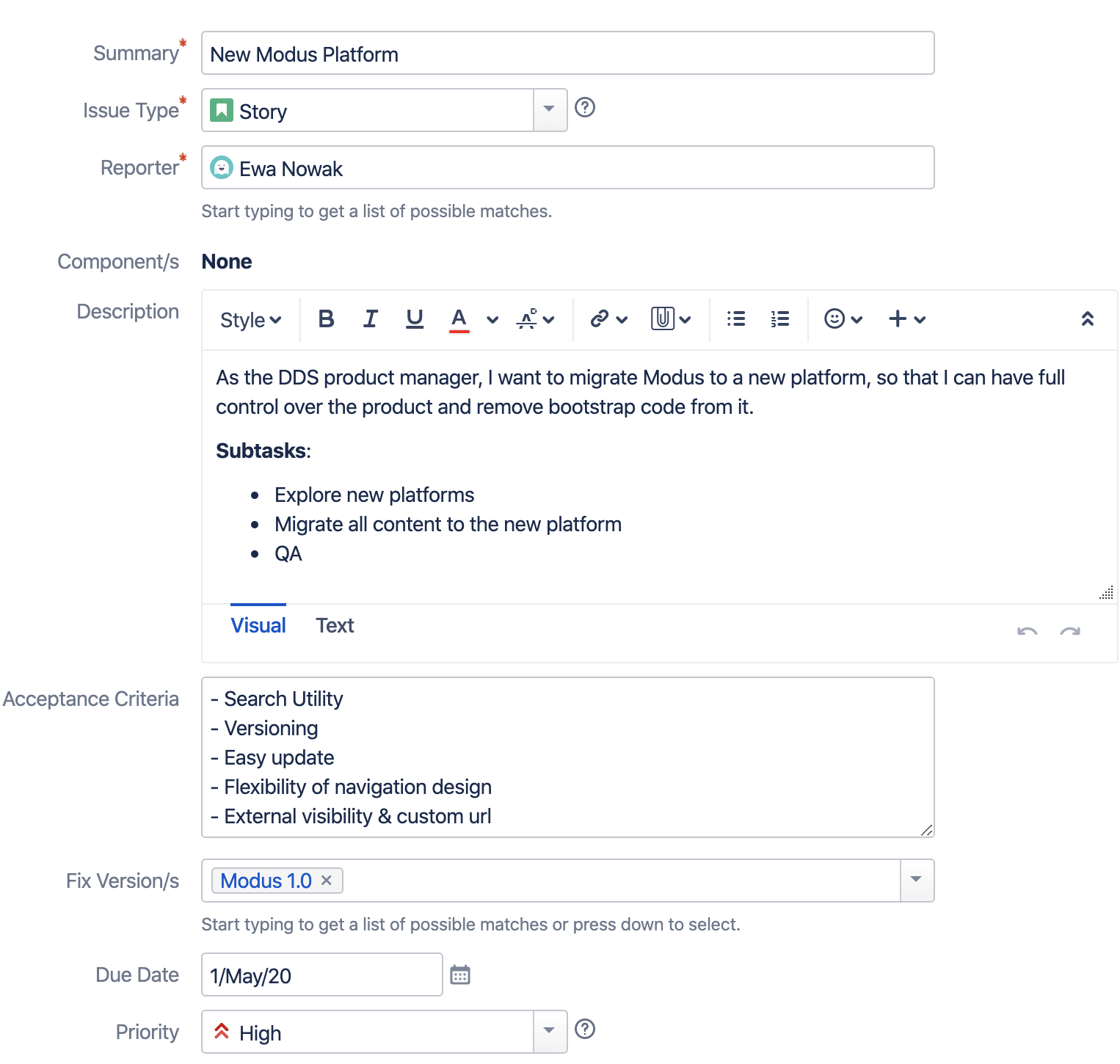Toggle underline formatting in the description editor

point(414,319)
